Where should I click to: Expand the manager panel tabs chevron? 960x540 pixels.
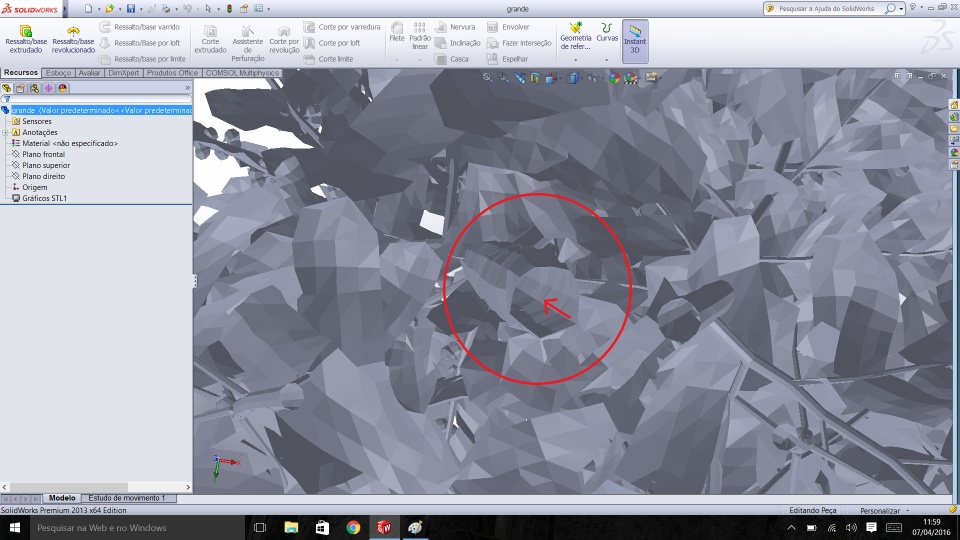click(187, 88)
